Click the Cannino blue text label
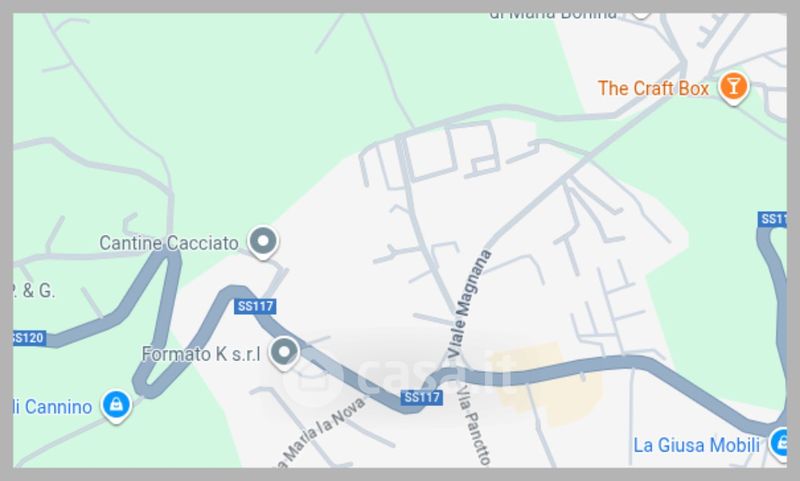 pos(53,407)
